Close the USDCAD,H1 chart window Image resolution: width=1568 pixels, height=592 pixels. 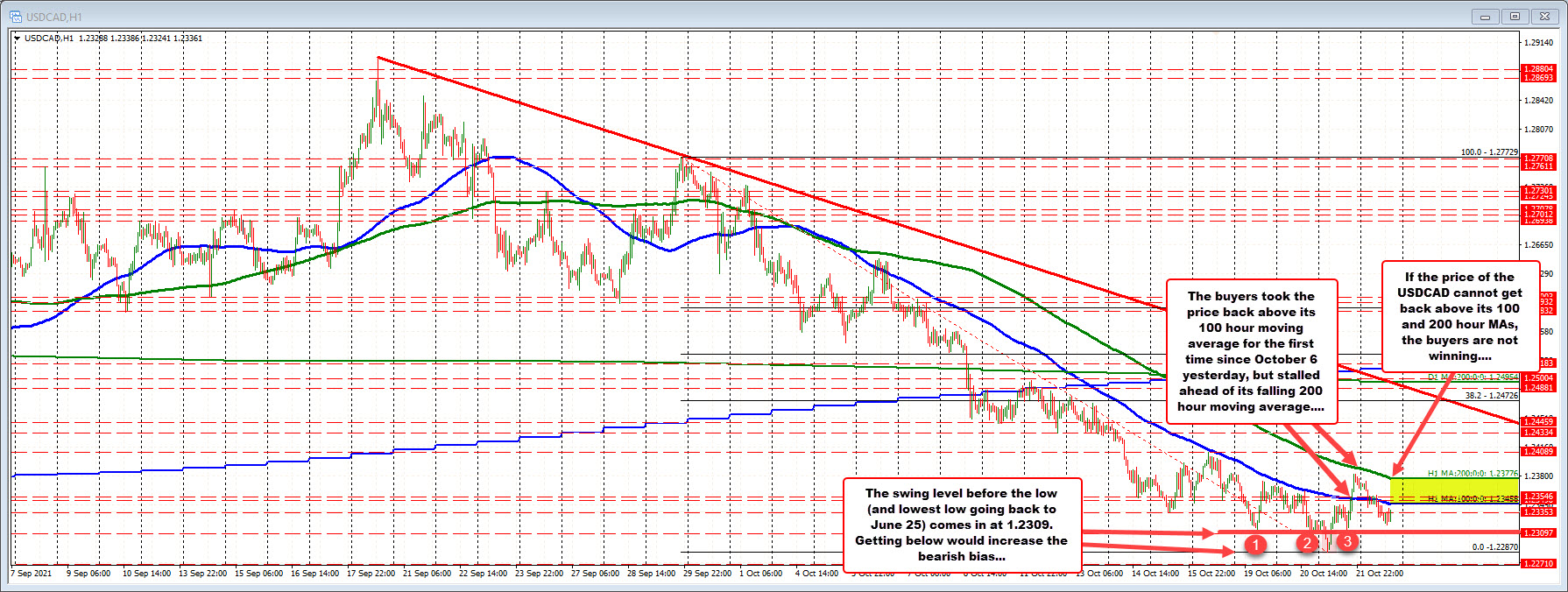tap(1544, 16)
